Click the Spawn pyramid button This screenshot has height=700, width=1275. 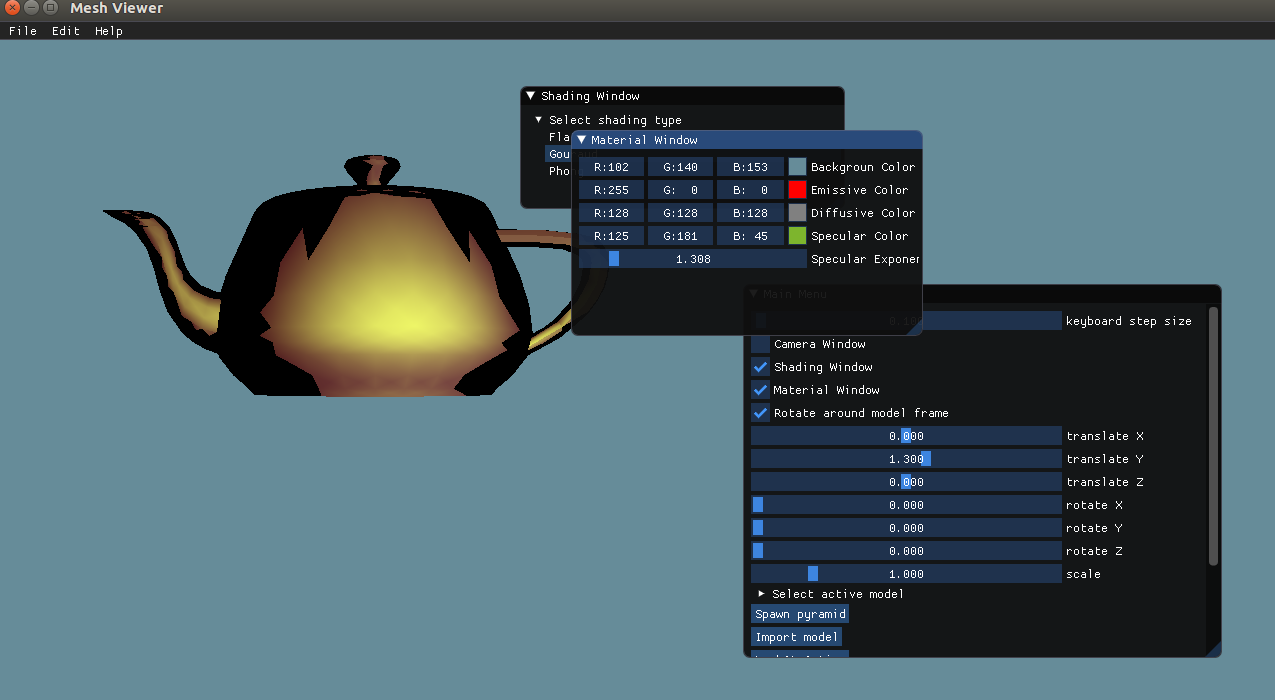[x=800, y=614]
